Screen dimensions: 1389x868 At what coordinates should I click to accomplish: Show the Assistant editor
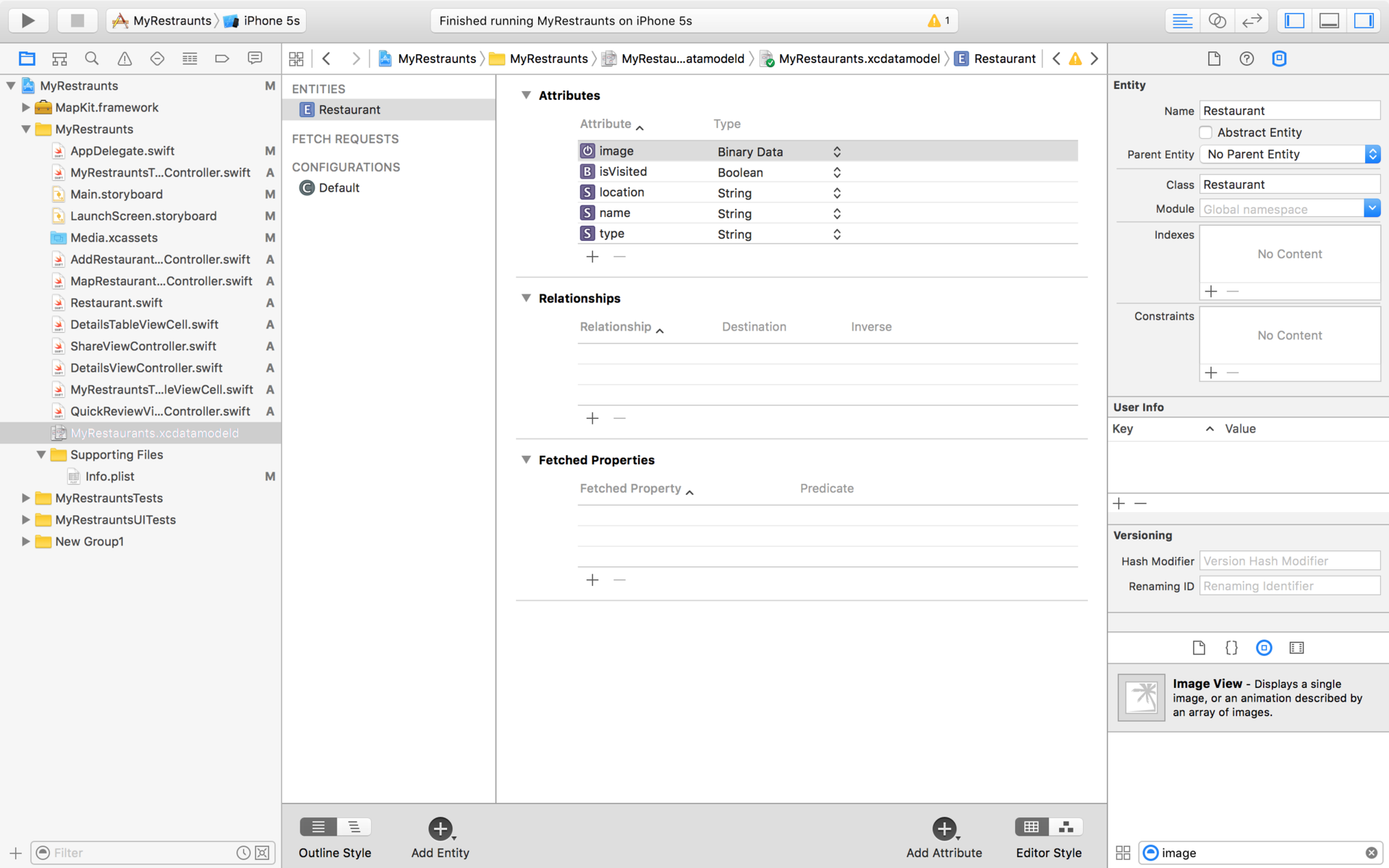click(x=1217, y=20)
